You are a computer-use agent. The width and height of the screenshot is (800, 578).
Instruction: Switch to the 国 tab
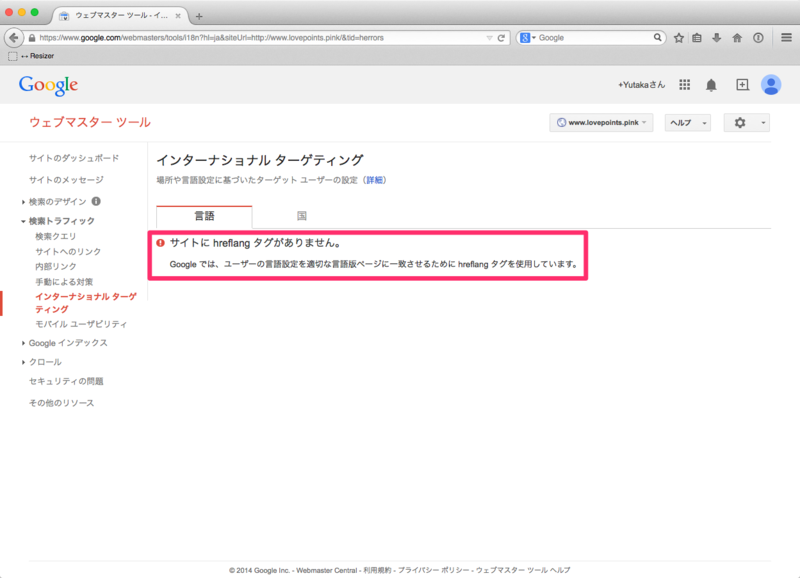302,216
